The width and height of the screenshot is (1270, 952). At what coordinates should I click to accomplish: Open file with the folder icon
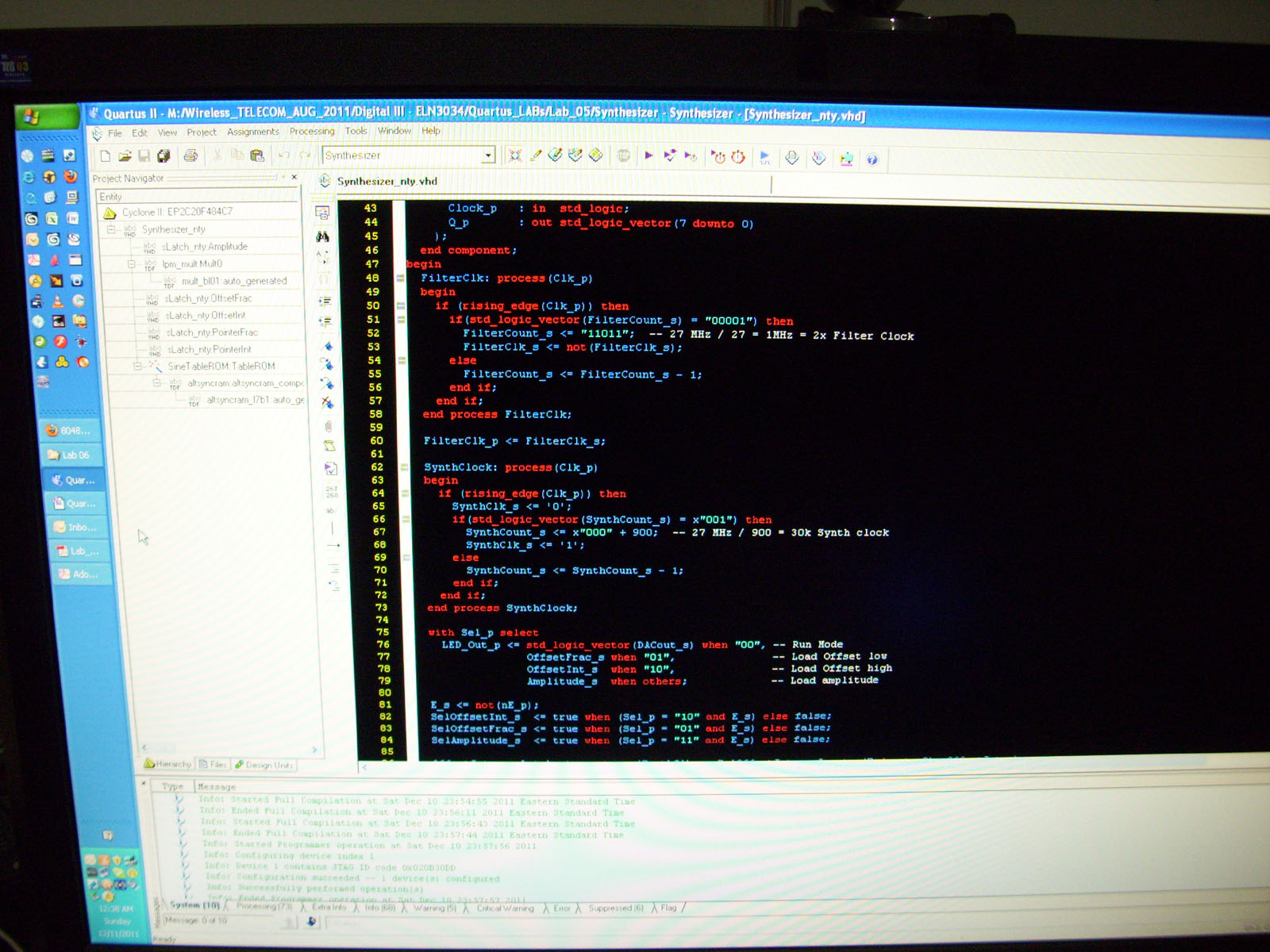point(125,155)
